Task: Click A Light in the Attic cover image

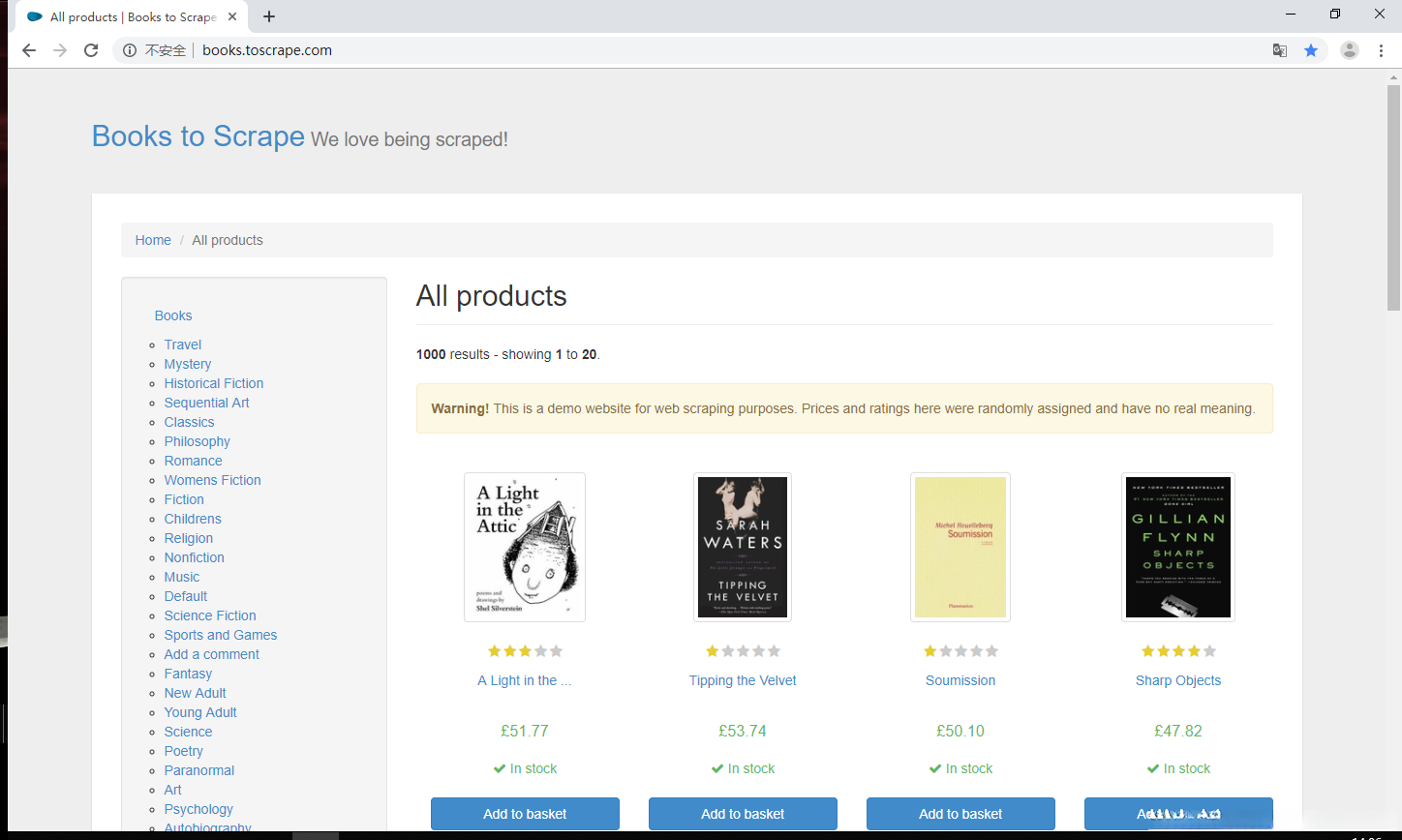Action: coord(525,547)
